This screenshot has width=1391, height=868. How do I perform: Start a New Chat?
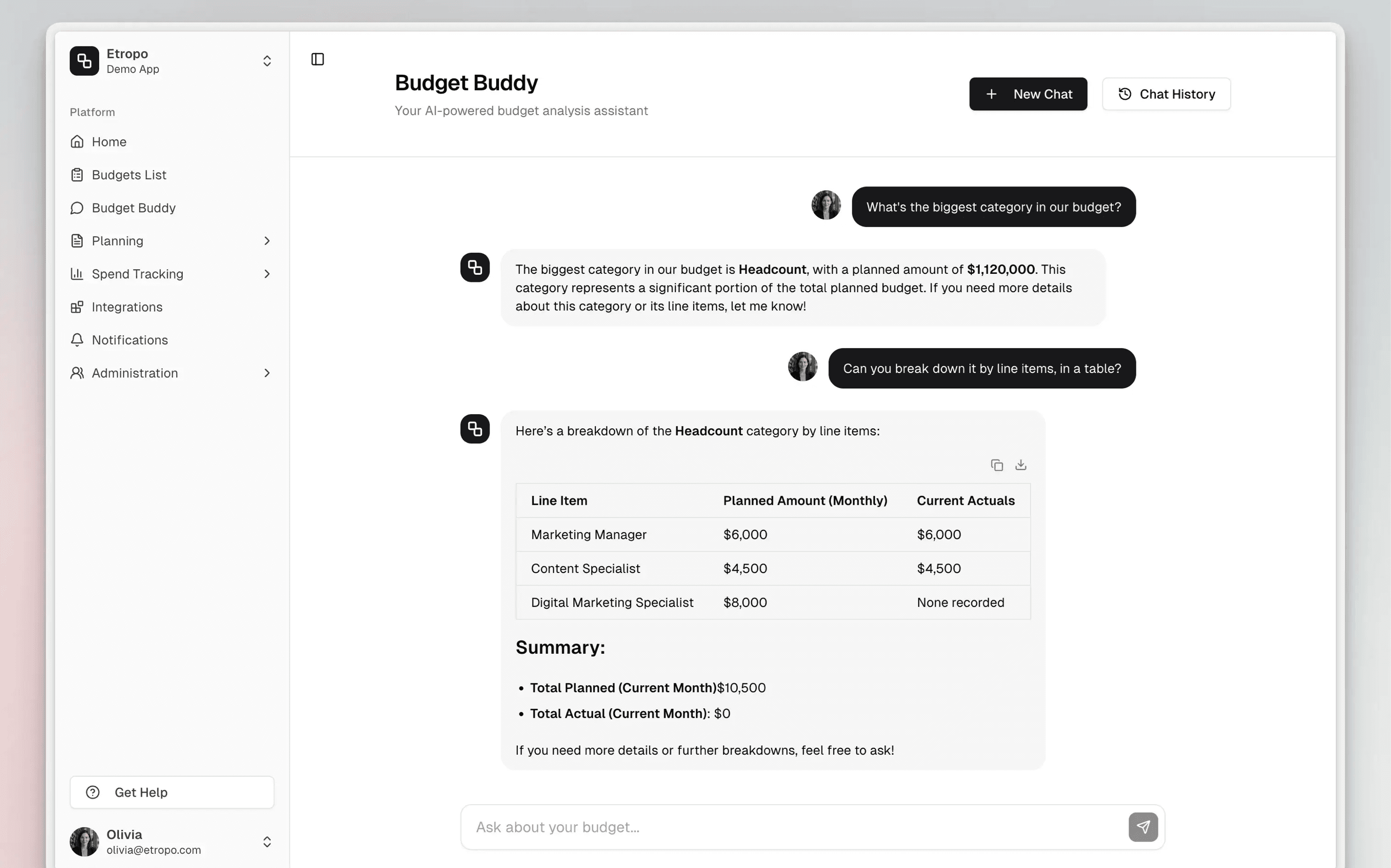point(1027,94)
